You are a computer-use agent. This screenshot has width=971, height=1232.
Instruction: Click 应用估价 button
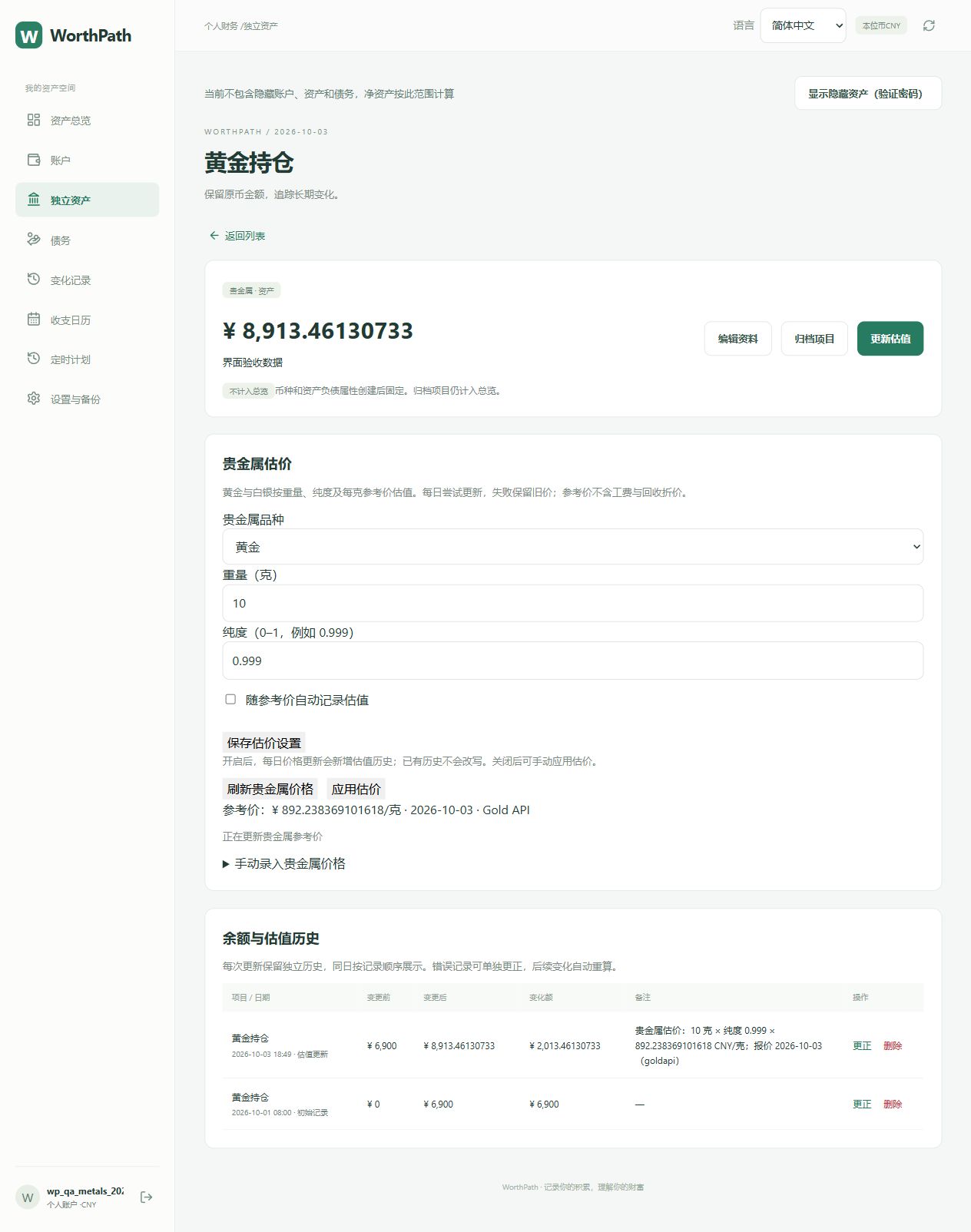356,789
